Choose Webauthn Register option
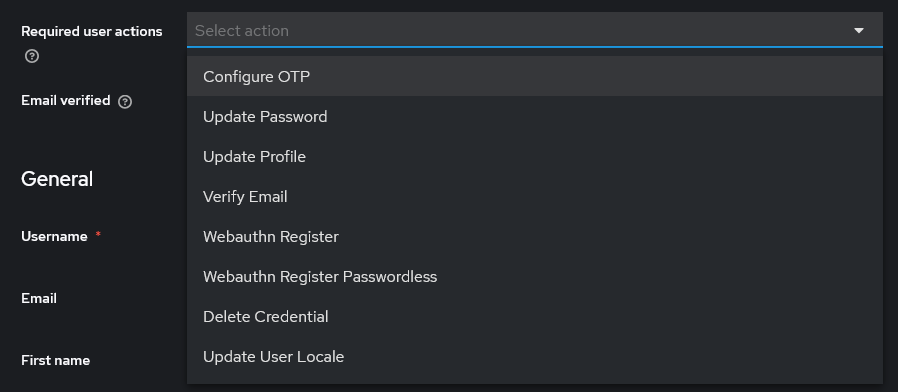The height and width of the screenshot is (392, 898). (534, 236)
